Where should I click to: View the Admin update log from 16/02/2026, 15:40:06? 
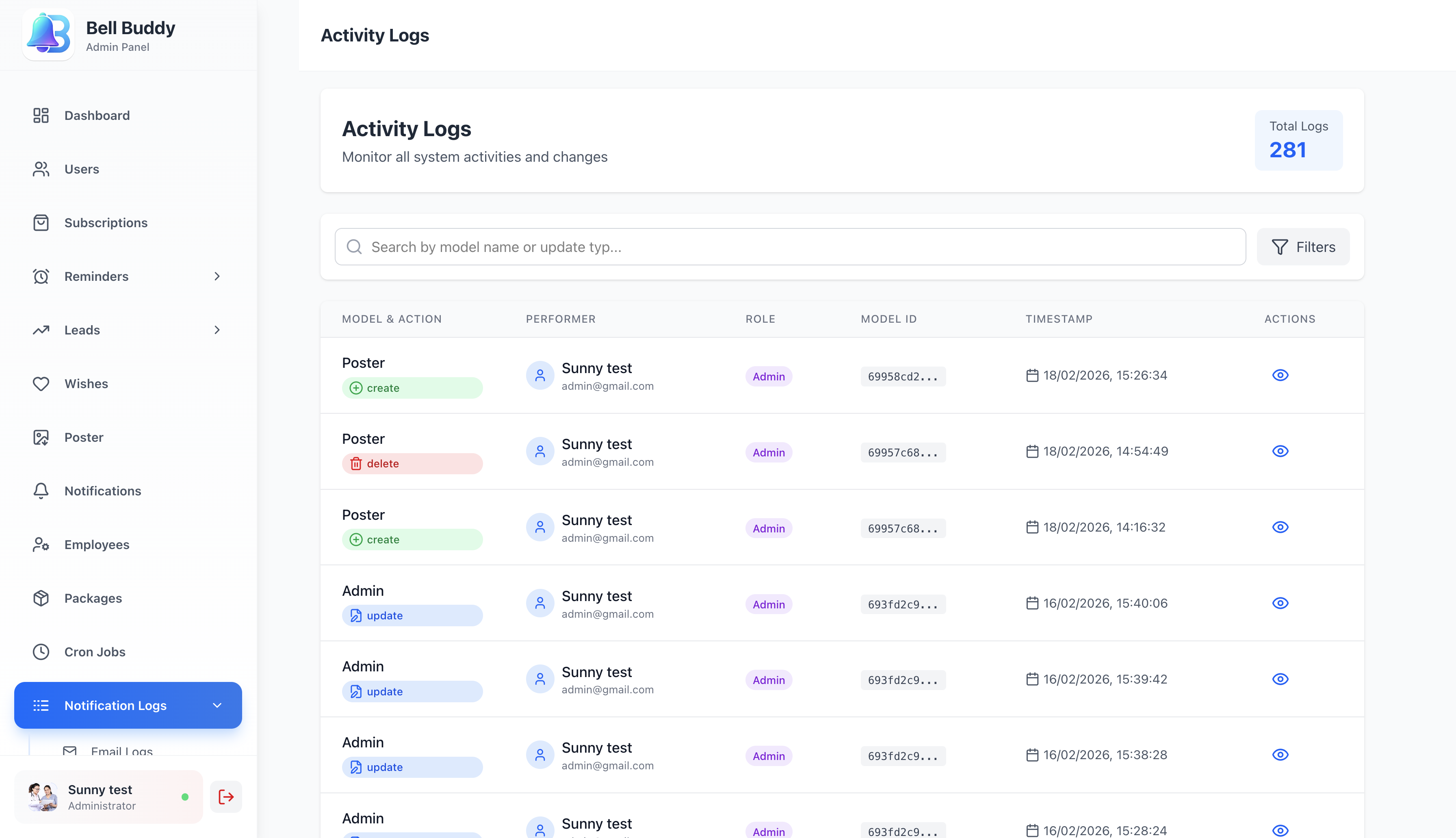[x=1280, y=603]
